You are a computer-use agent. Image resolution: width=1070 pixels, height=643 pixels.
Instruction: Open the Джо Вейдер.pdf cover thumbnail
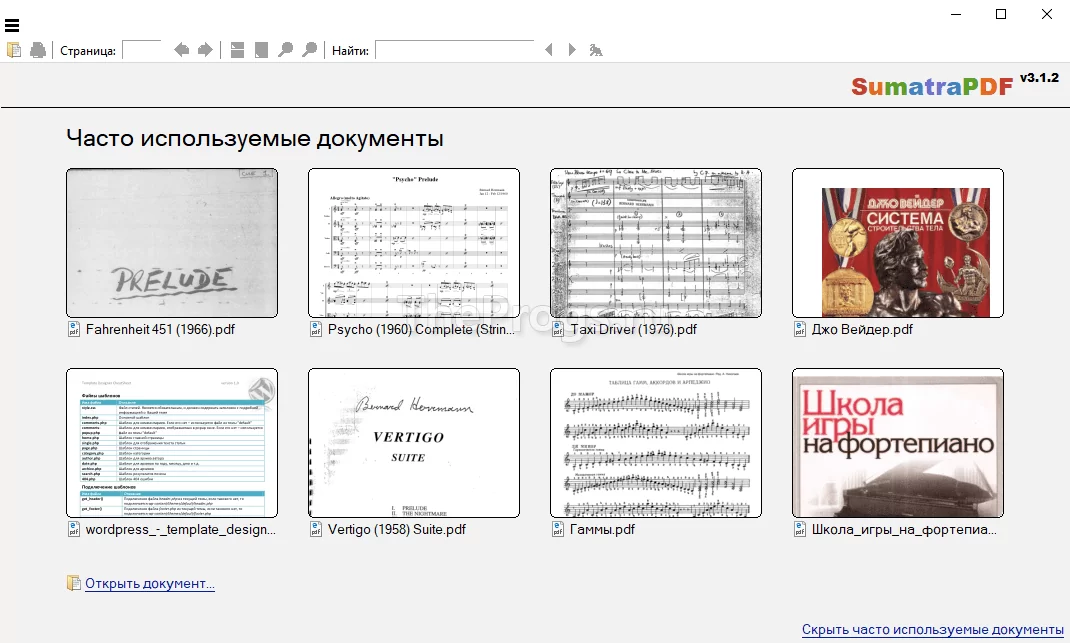pos(897,243)
